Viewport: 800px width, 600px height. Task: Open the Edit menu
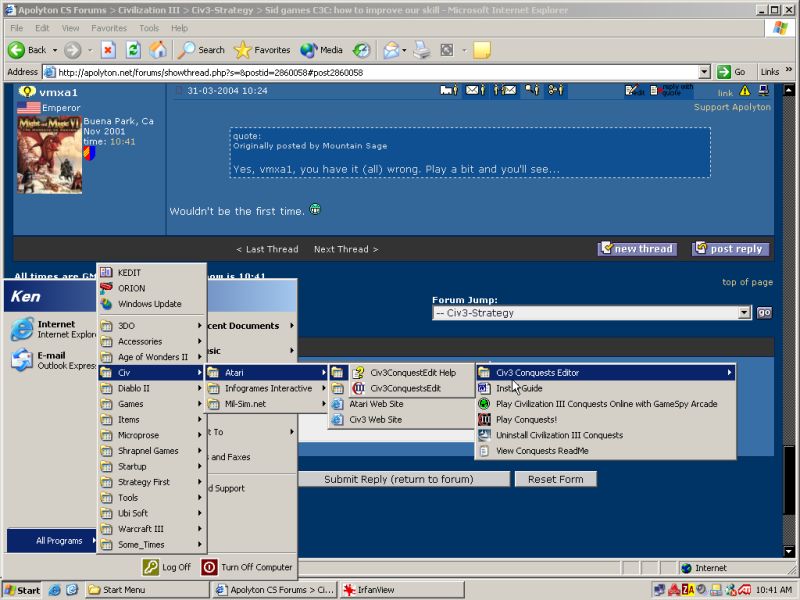click(x=42, y=28)
